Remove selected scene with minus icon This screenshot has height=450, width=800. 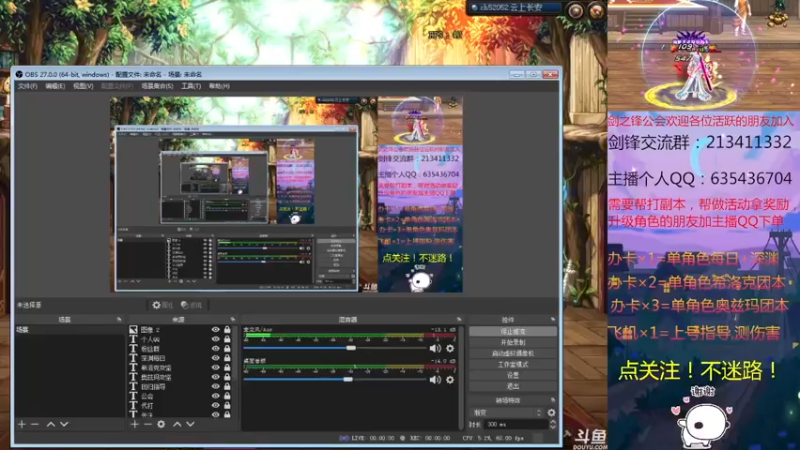[35, 424]
